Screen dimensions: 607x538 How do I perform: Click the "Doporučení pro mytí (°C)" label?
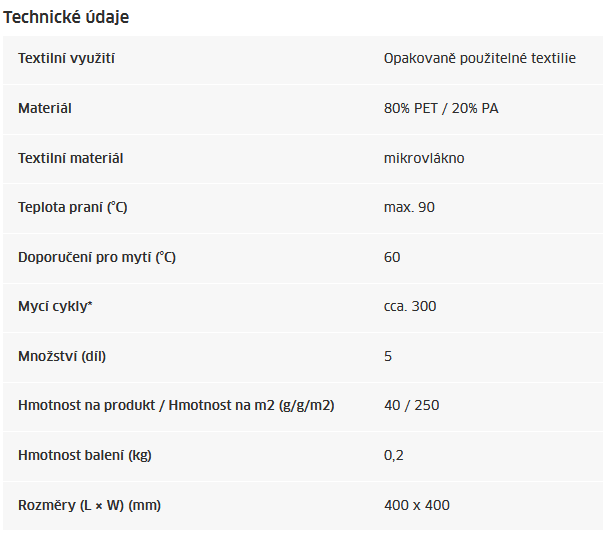click(x=97, y=257)
